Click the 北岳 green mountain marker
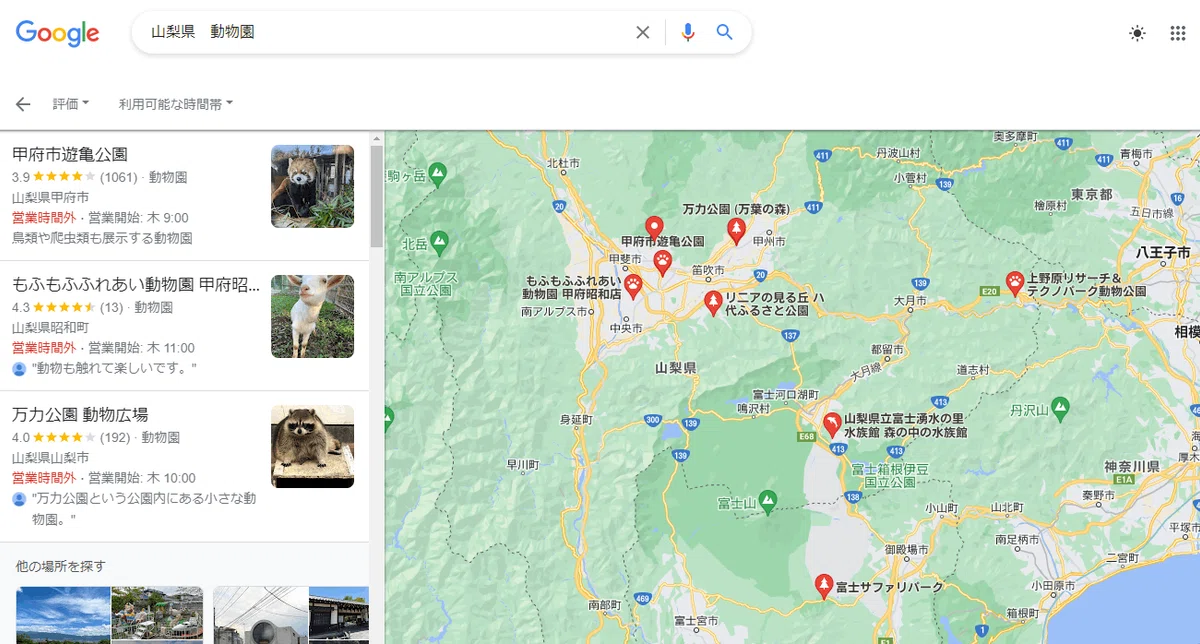This screenshot has width=1200, height=644. [438, 241]
